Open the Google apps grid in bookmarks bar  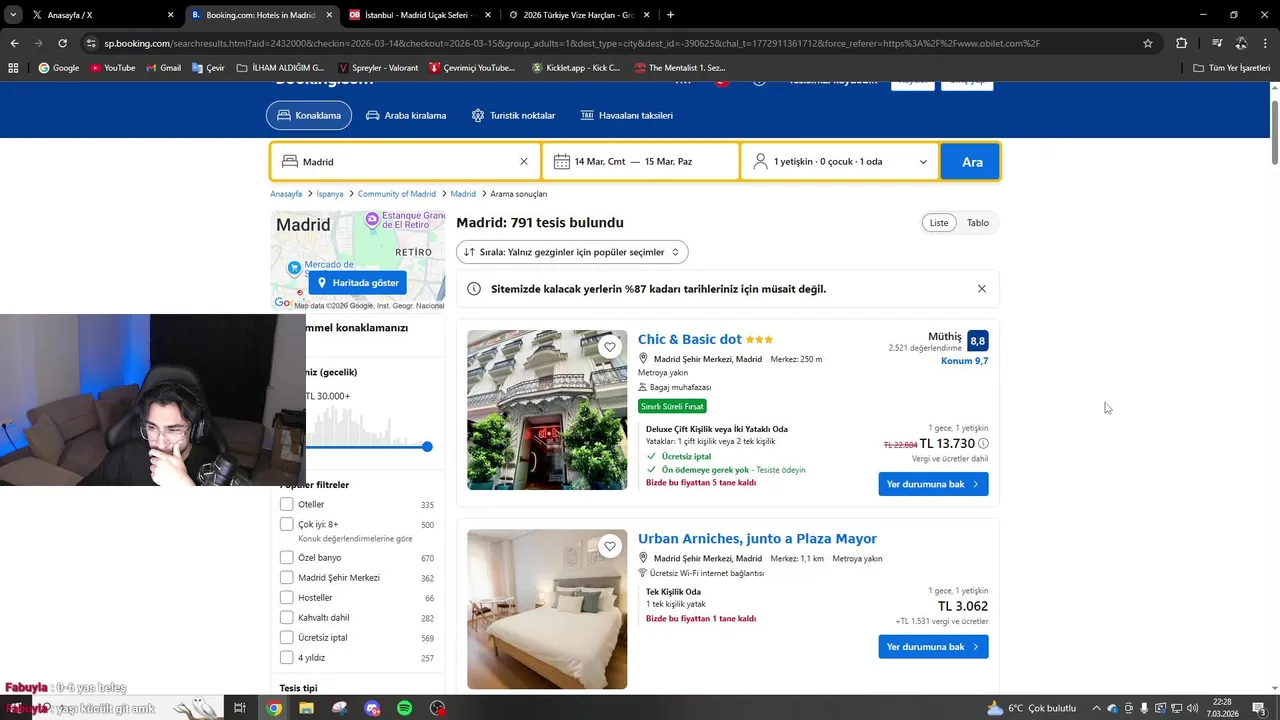pos(13,68)
